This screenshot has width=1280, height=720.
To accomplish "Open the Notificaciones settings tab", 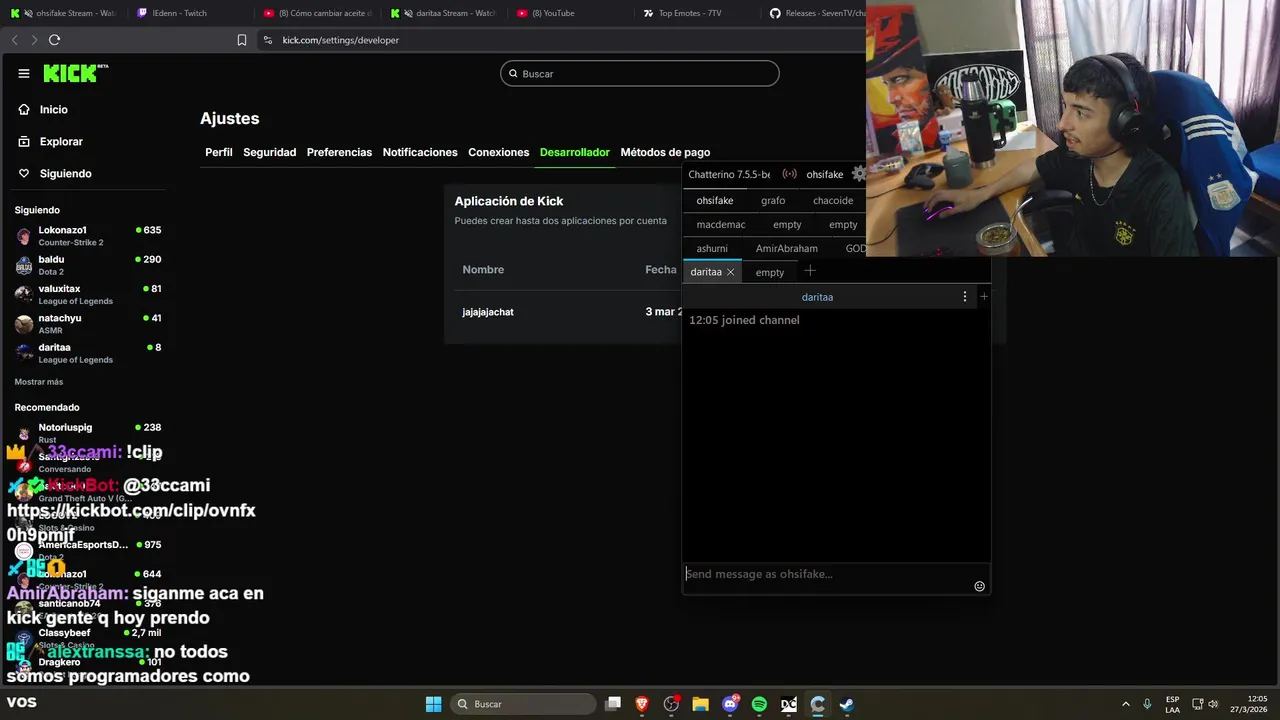I will pos(420,152).
